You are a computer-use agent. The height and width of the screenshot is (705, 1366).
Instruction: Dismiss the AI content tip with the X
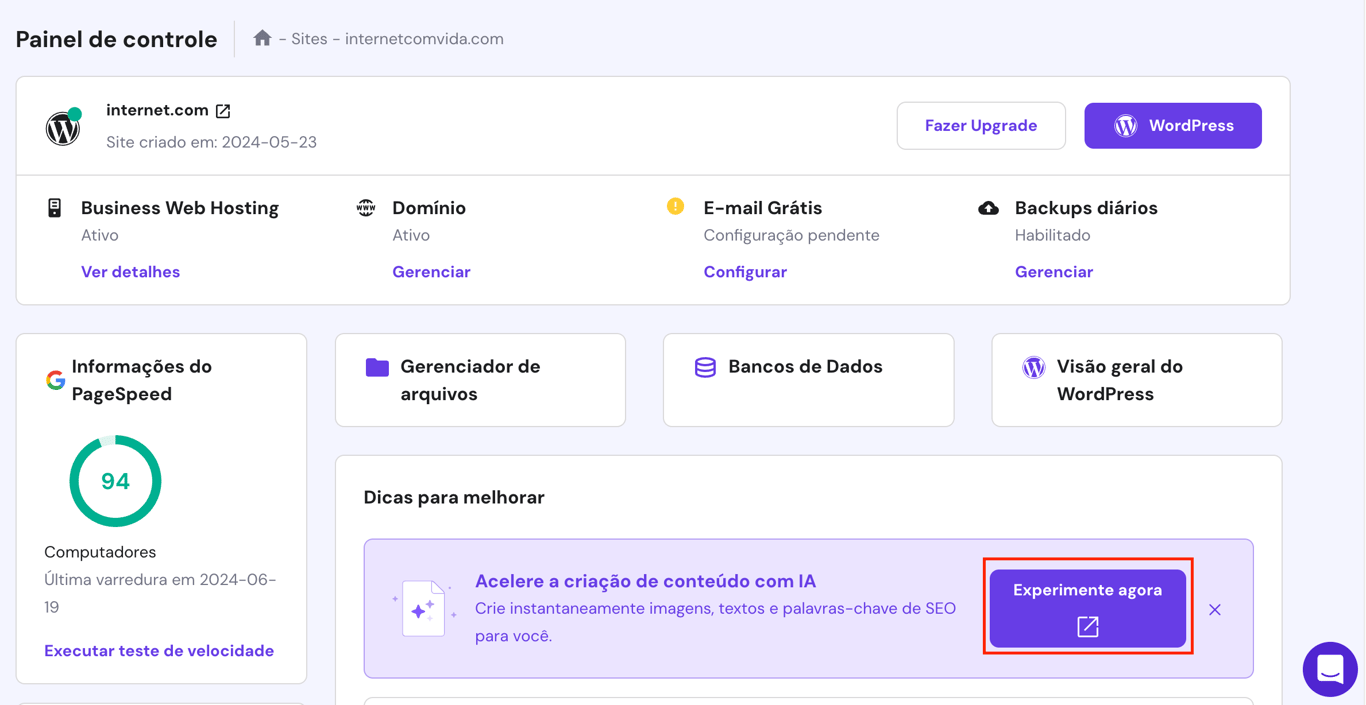[1215, 608]
